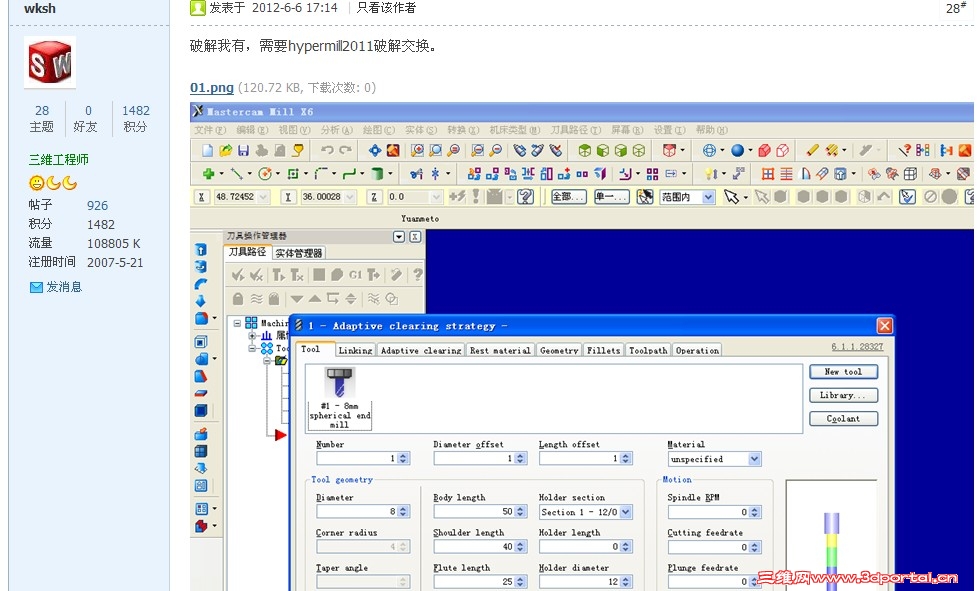Click the green isometric view cube icon
The image size is (977, 591).
(584, 150)
